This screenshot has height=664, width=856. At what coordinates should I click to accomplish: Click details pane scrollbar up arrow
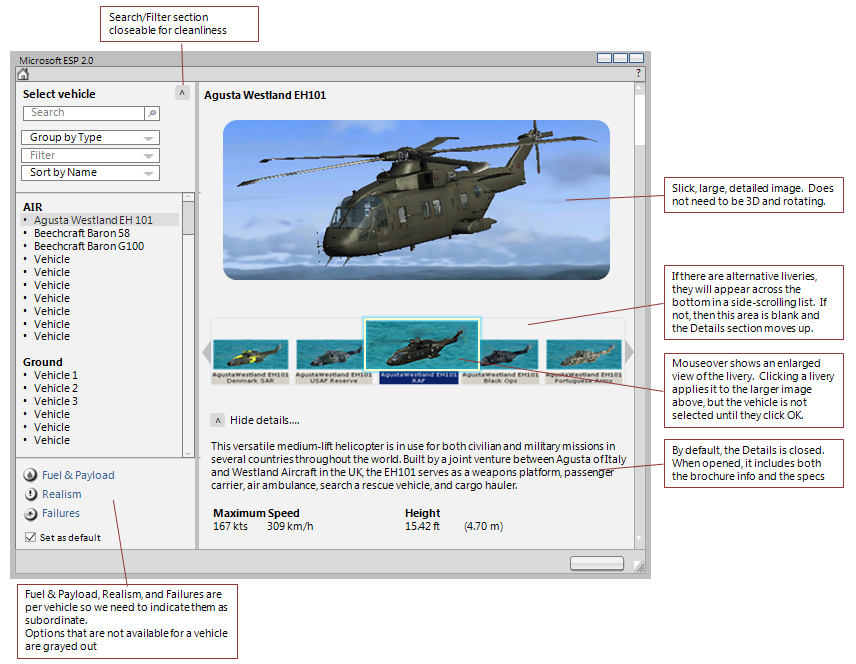click(x=639, y=88)
